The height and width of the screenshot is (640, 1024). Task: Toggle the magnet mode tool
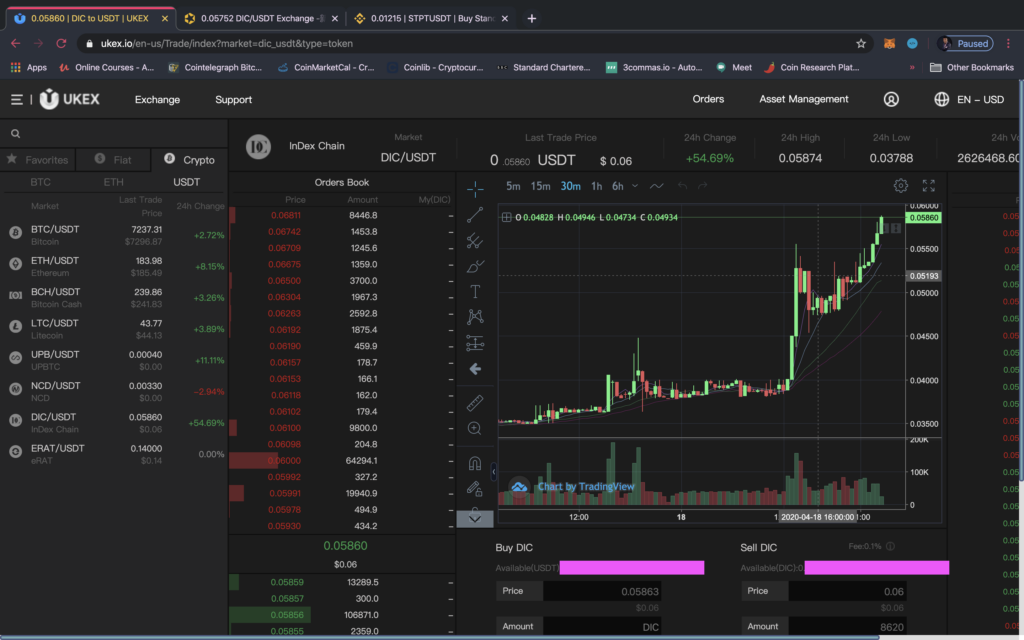click(x=475, y=463)
